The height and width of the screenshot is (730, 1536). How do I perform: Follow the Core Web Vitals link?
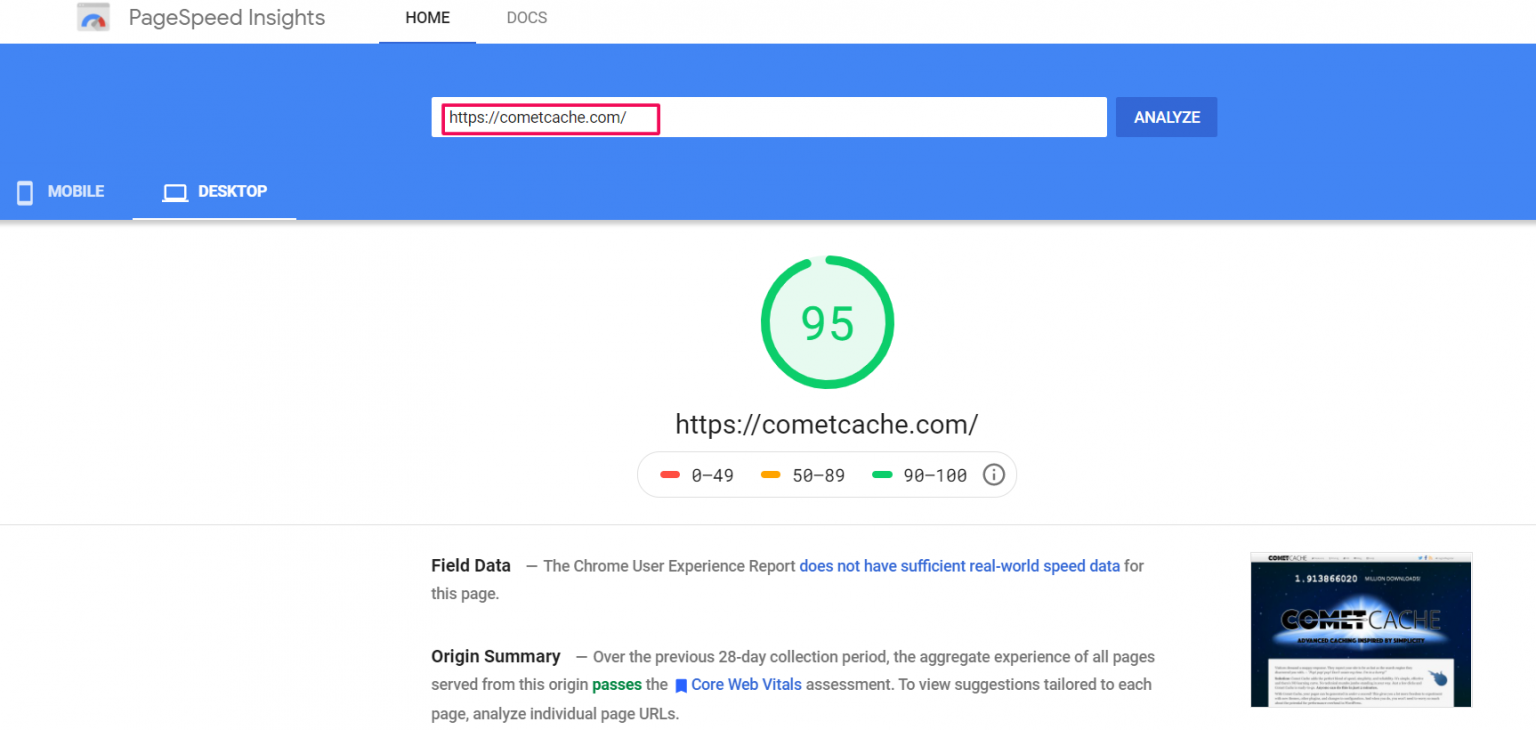point(746,684)
